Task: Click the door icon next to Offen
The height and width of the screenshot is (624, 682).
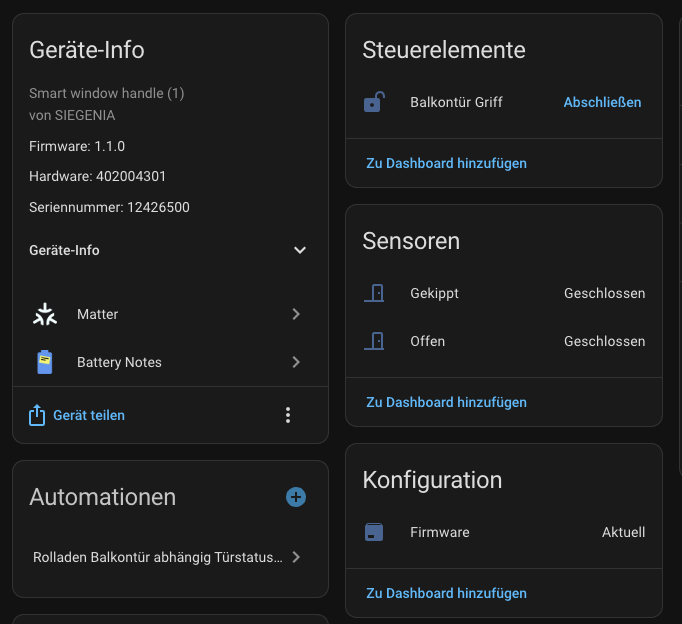Action: coord(374,341)
